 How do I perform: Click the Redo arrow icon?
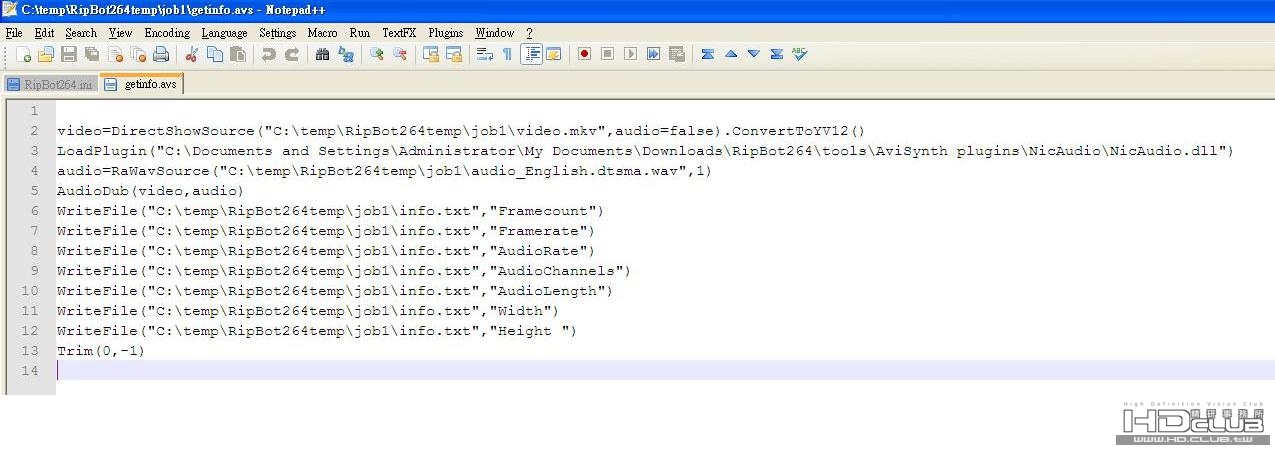[x=292, y=54]
